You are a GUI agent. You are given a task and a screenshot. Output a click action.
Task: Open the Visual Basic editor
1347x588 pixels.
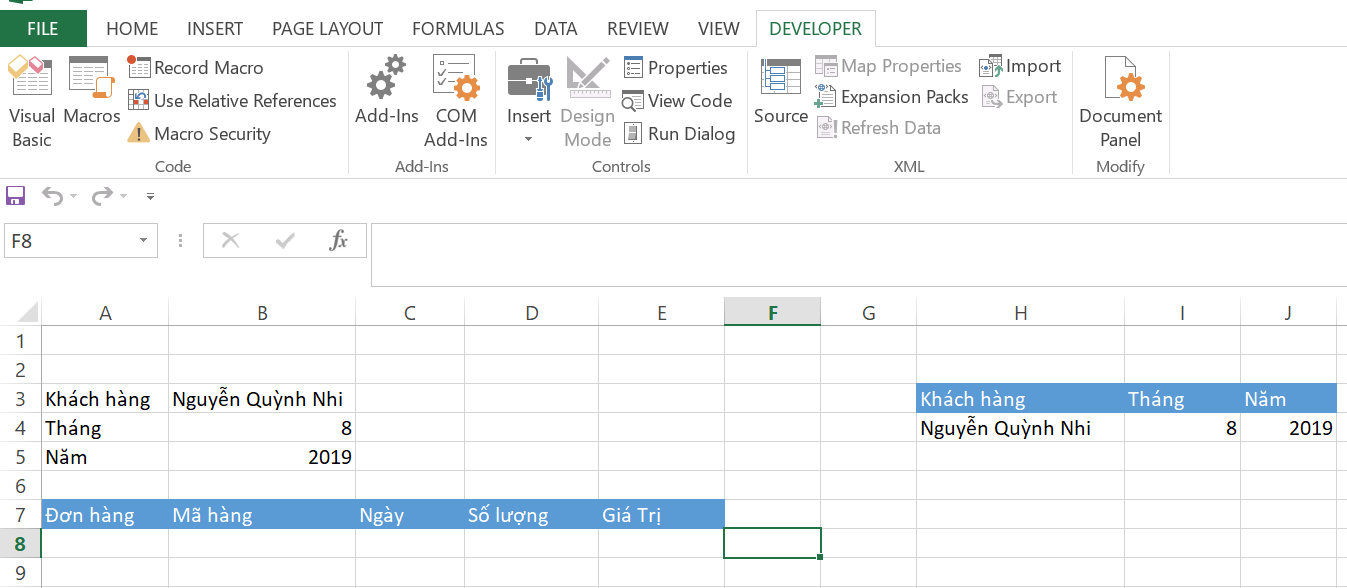(31, 102)
